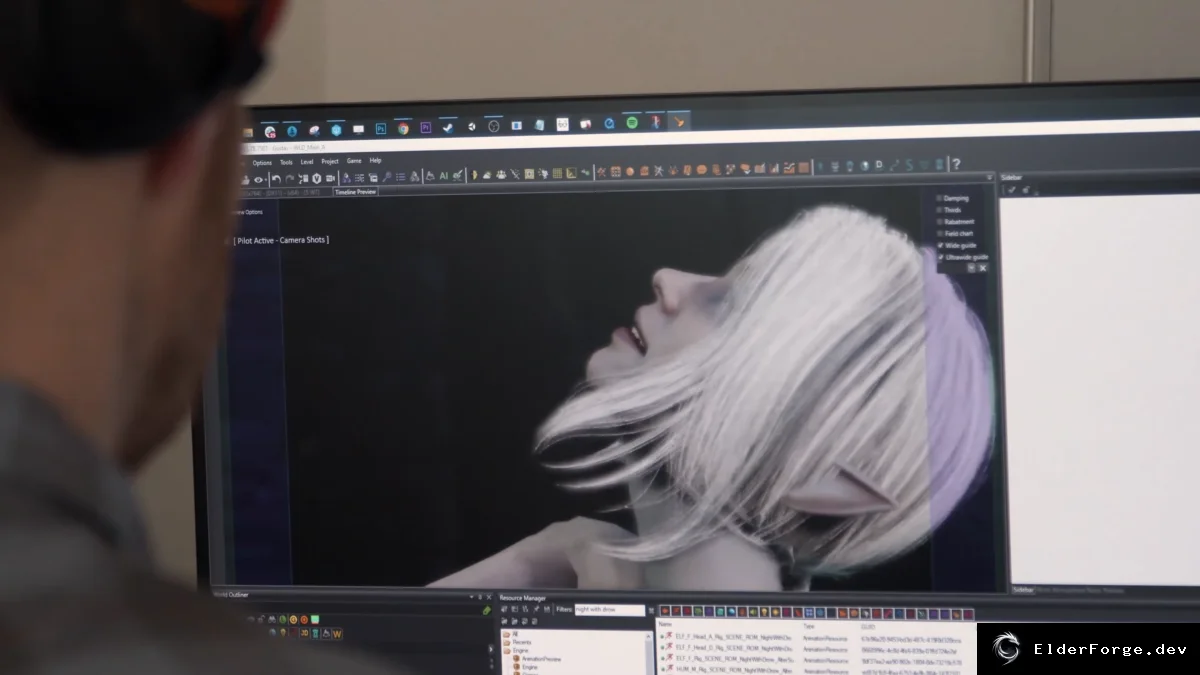This screenshot has width=1200, height=675.
Task: Click the Undo arrow in the toolbar
Action: (x=276, y=179)
